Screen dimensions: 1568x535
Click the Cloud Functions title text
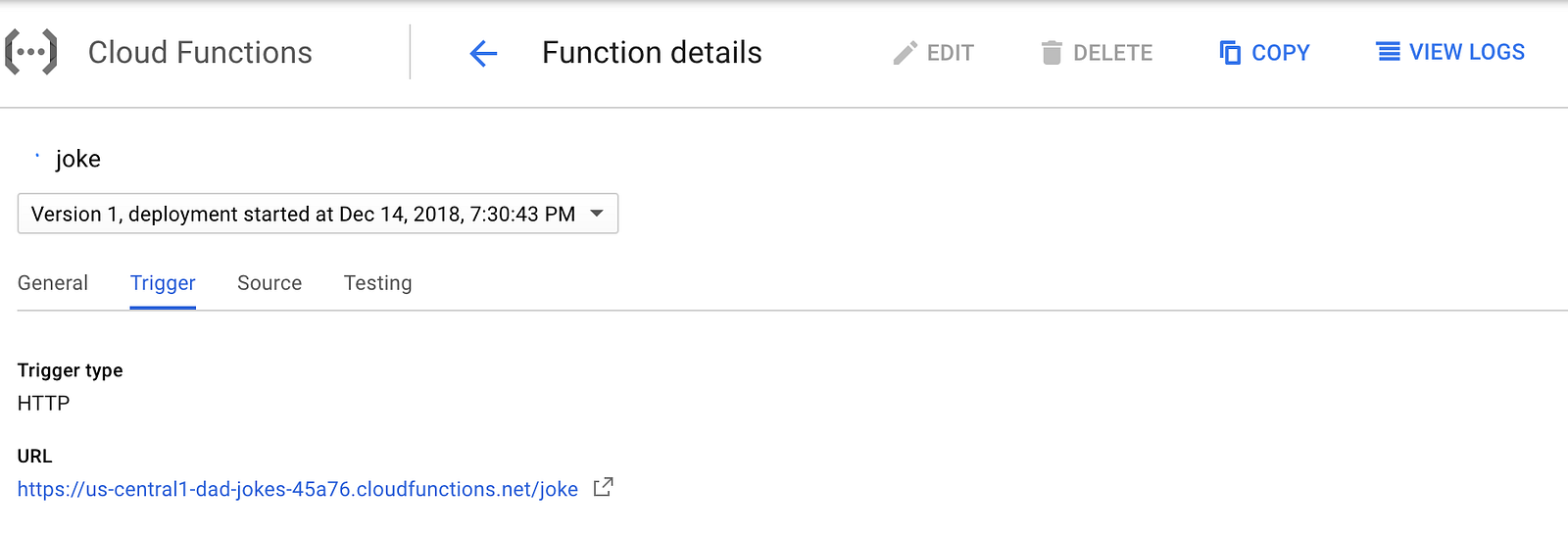pyautogui.click(x=200, y=53)
